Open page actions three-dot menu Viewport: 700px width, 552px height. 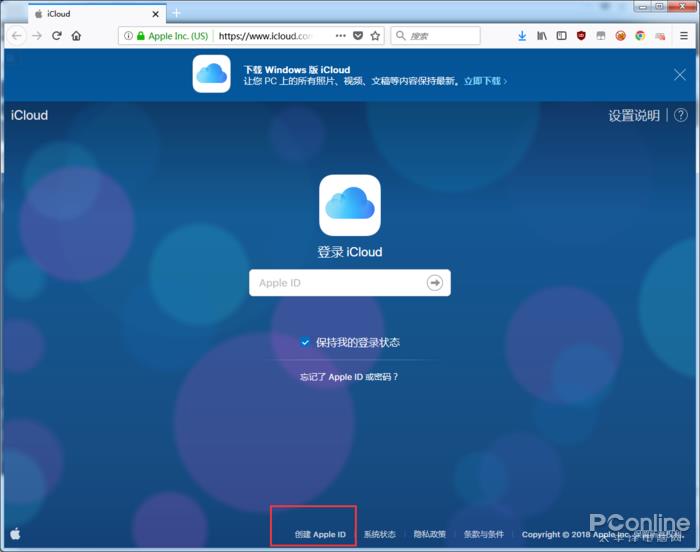coord(340,35)
